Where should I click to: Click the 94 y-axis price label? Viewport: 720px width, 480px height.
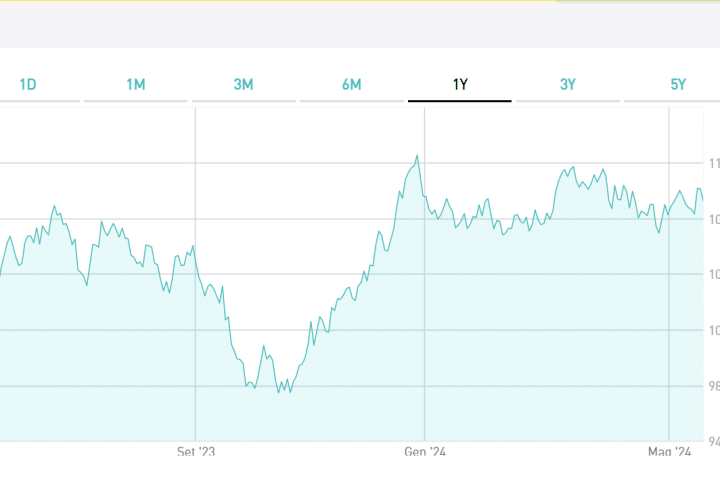click(x=712, y=441)
